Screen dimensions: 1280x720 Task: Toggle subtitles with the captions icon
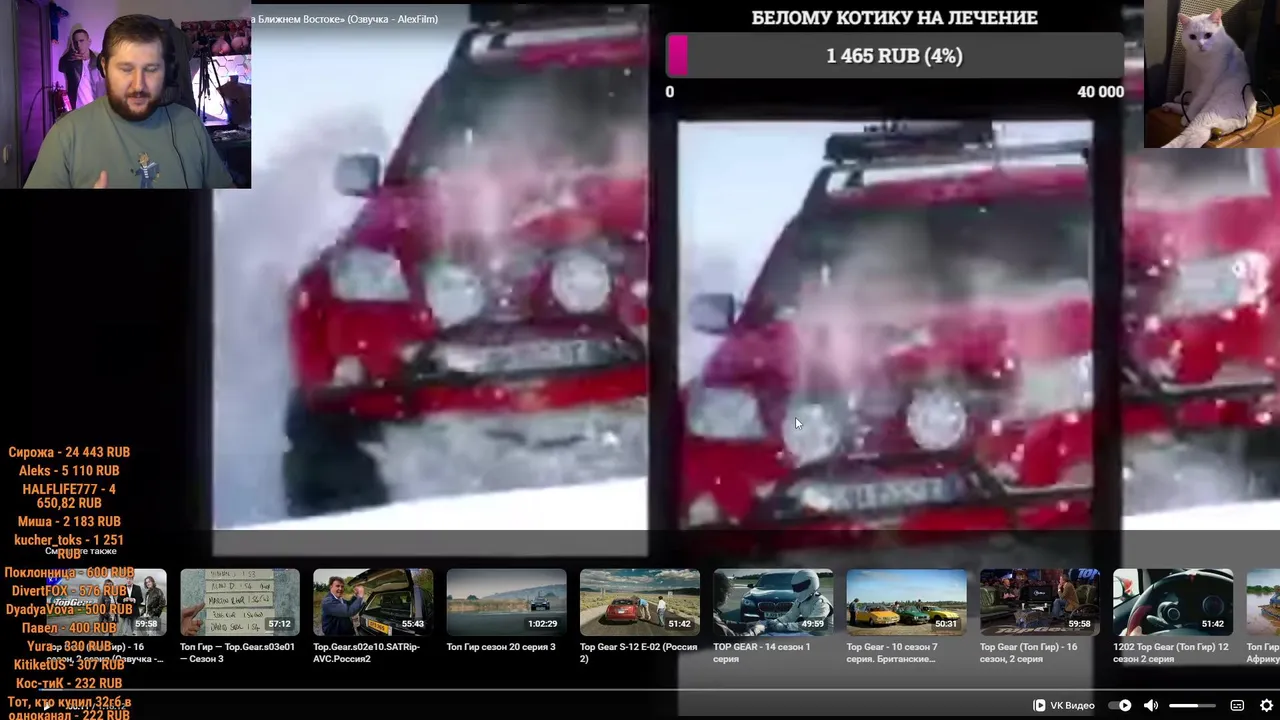(1237, 705)
